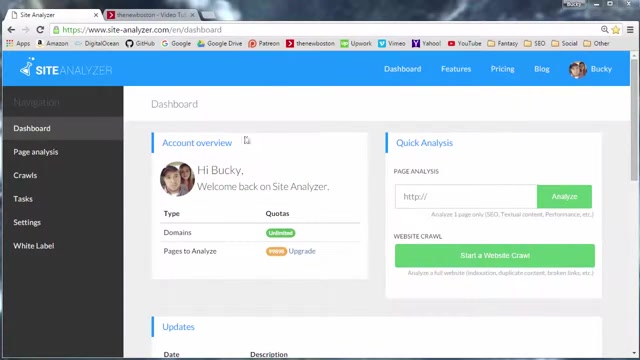Image resolution: width=640 pixels, height=360 pixels.
Task: Click the Account overview heading
Action: point(197,143)
